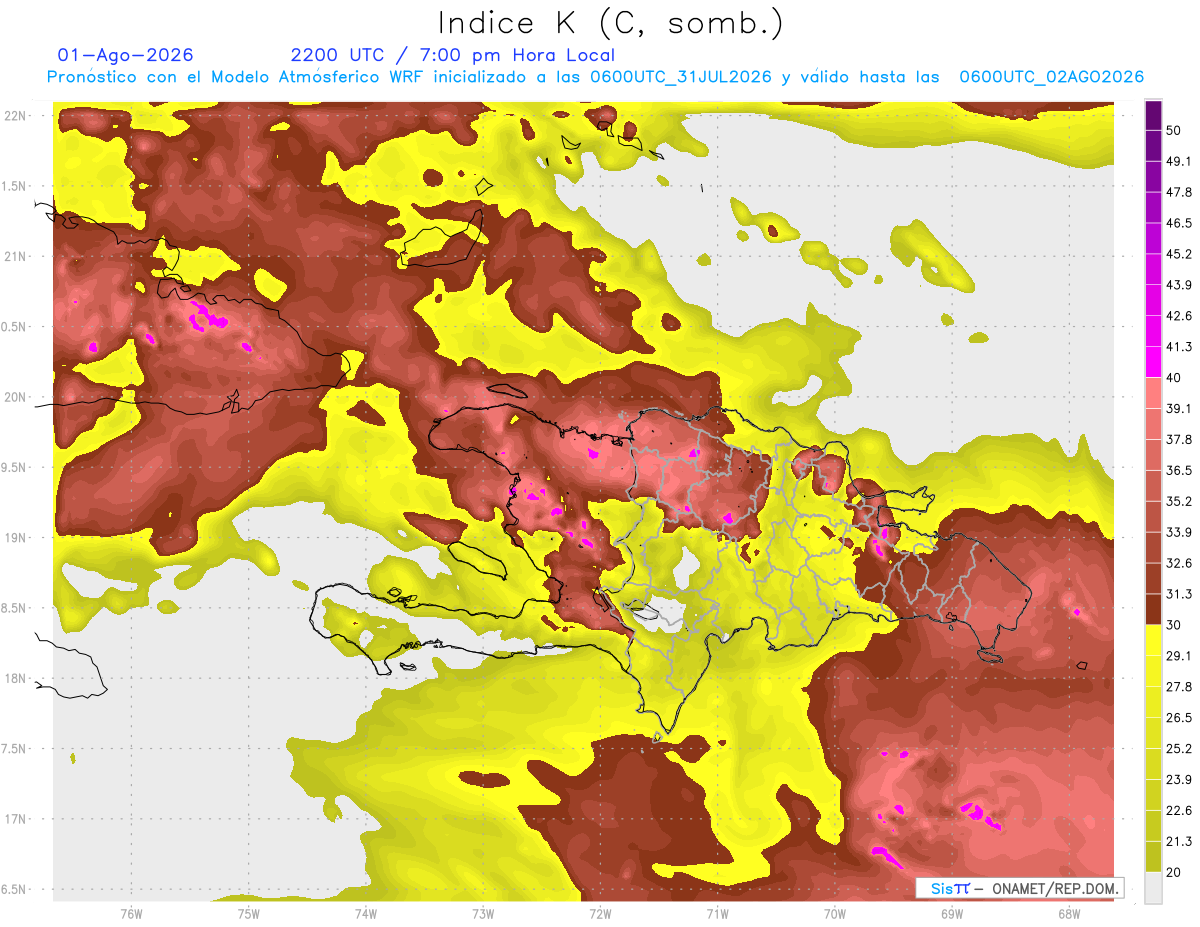Click the 72W longitude label
The height and width of the screenshot is (927, 1200).
600,913
